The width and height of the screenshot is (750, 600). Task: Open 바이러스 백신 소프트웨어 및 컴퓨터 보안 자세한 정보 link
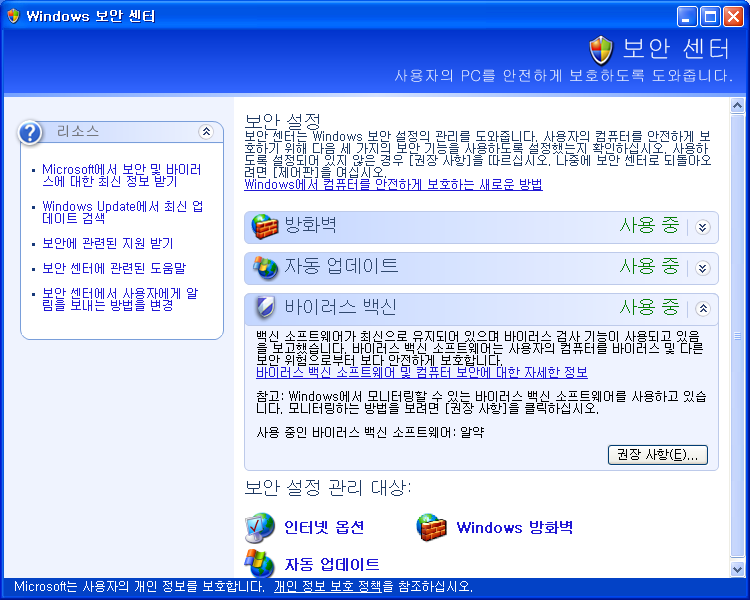click(422, 372)
